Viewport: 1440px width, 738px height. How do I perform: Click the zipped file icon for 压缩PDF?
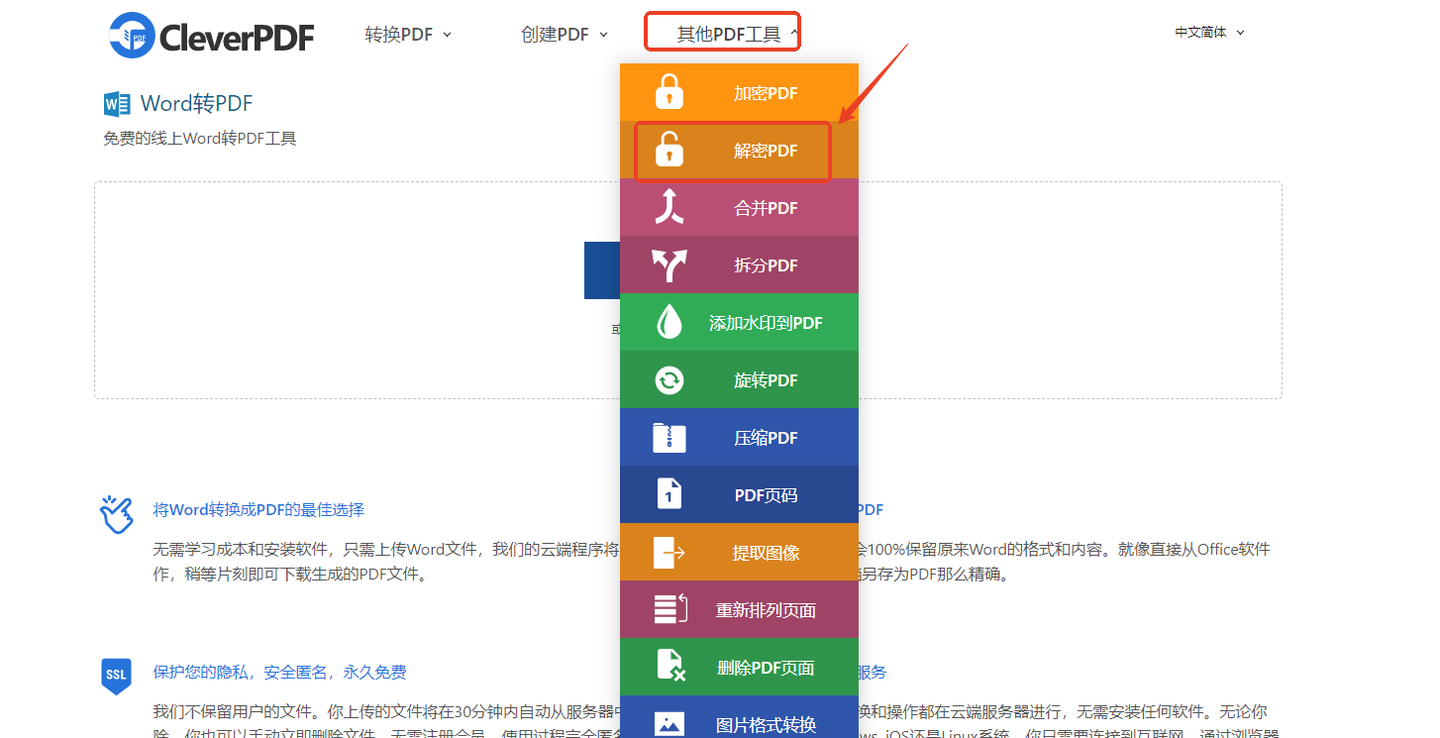(669, 437)
